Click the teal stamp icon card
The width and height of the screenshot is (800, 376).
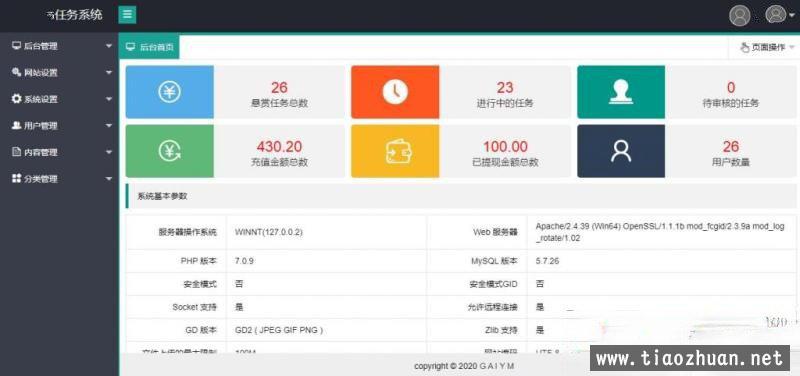[621, 92]
